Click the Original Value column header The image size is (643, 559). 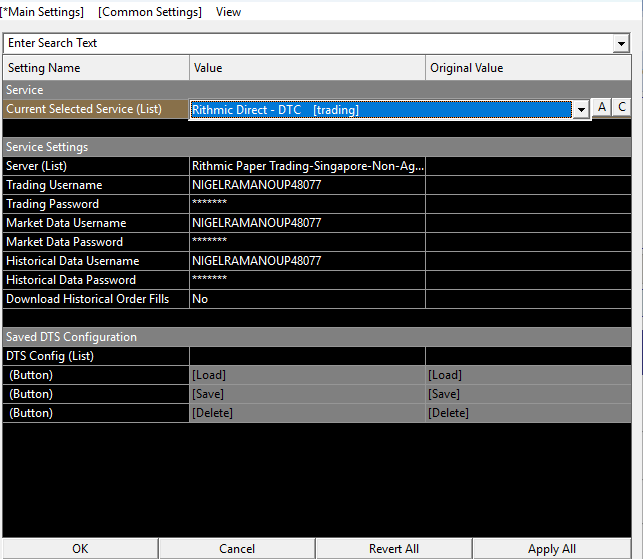pos(528,68)
